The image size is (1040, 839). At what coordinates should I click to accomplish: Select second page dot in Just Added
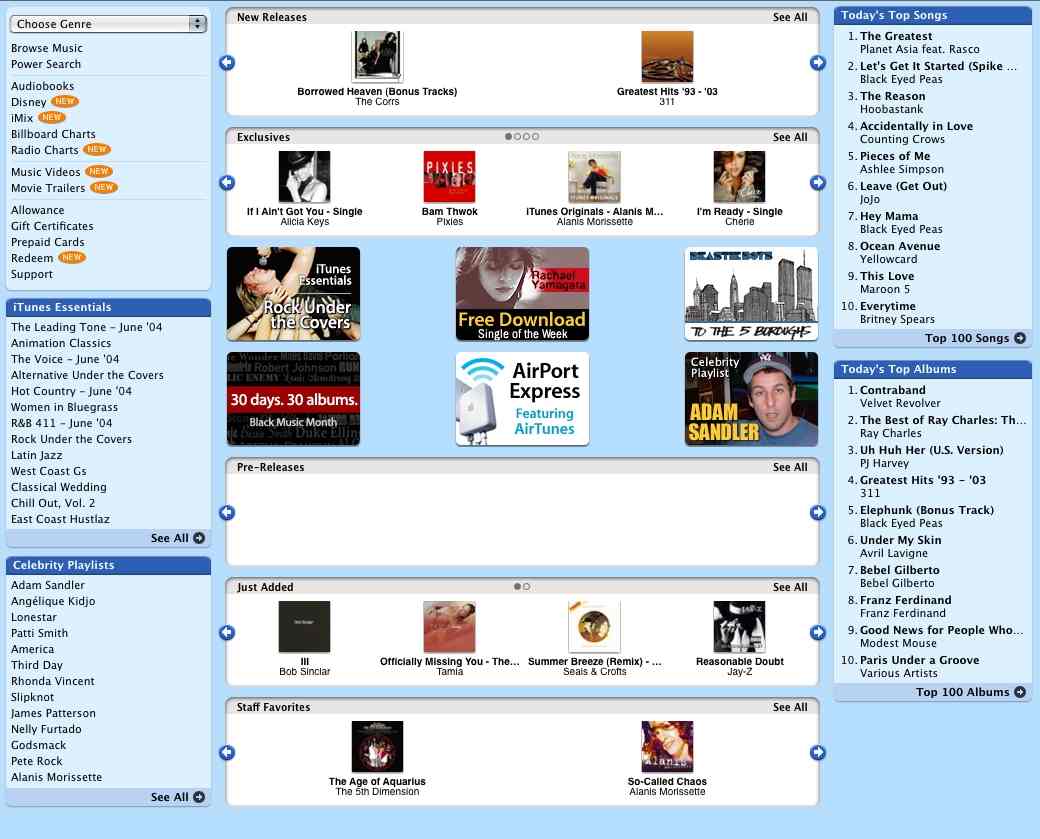coord(527,587)
